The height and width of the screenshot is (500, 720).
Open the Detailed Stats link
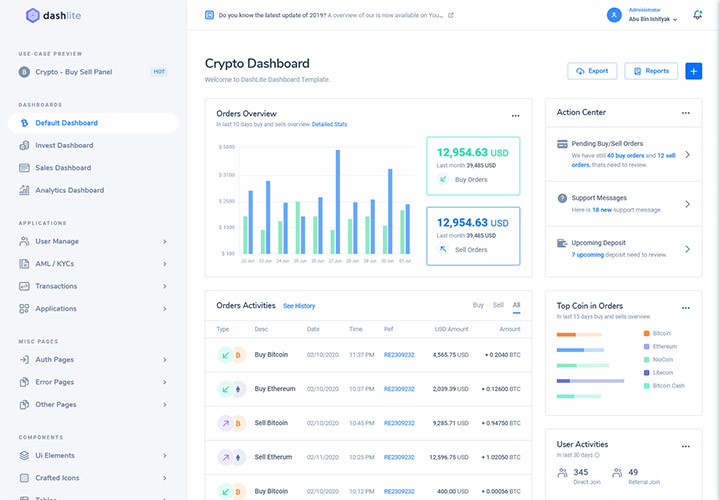click(x=329, y=124)
